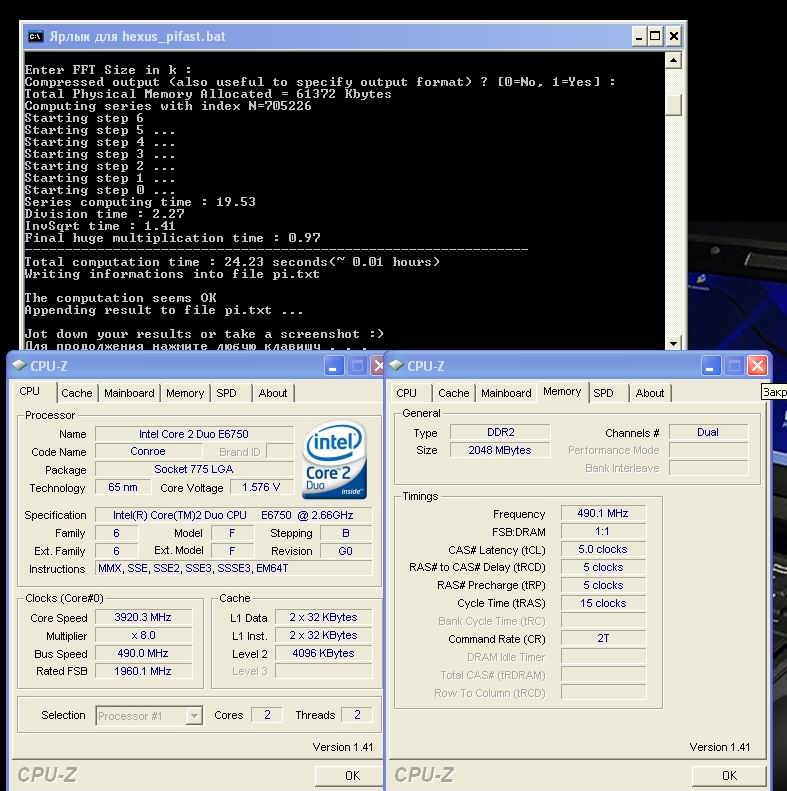Viewport: 787px width, 791px height.
Task: Click the console scrollbar up arrow
Action: pyautogui.click(x=673, y=61)
